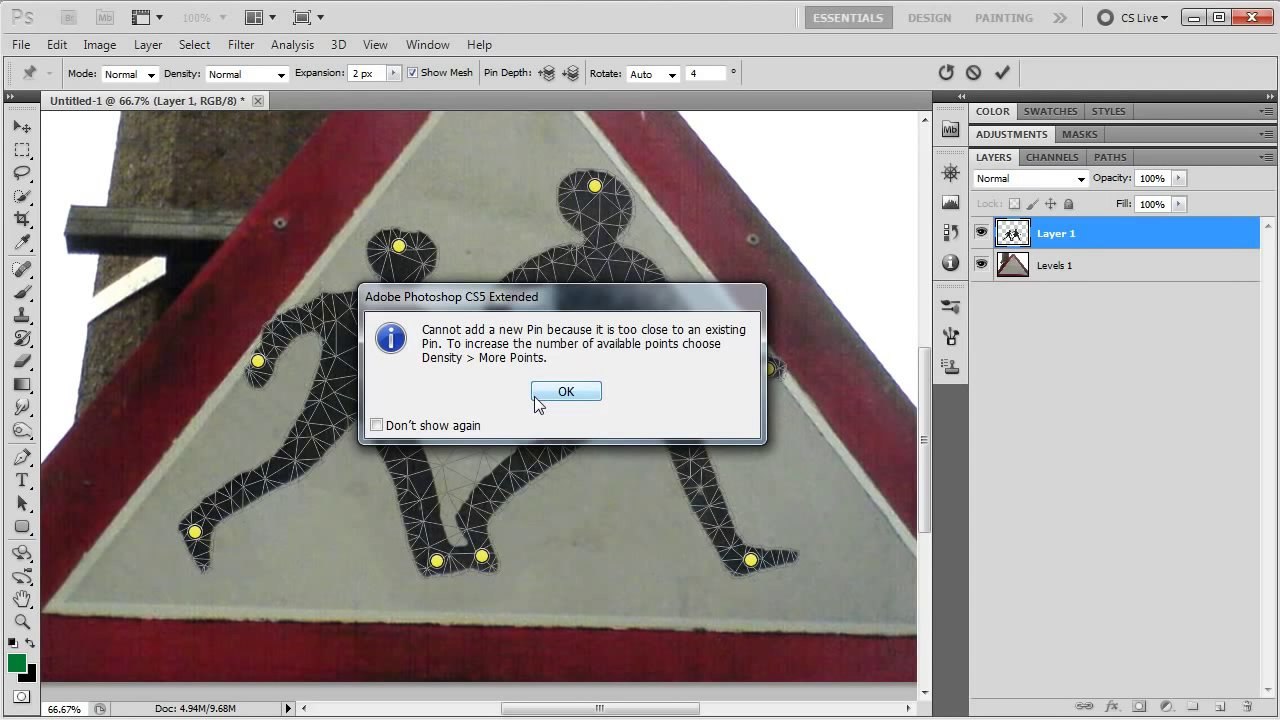
Task: Open the Info panel icon
Action: coord(950,262)
